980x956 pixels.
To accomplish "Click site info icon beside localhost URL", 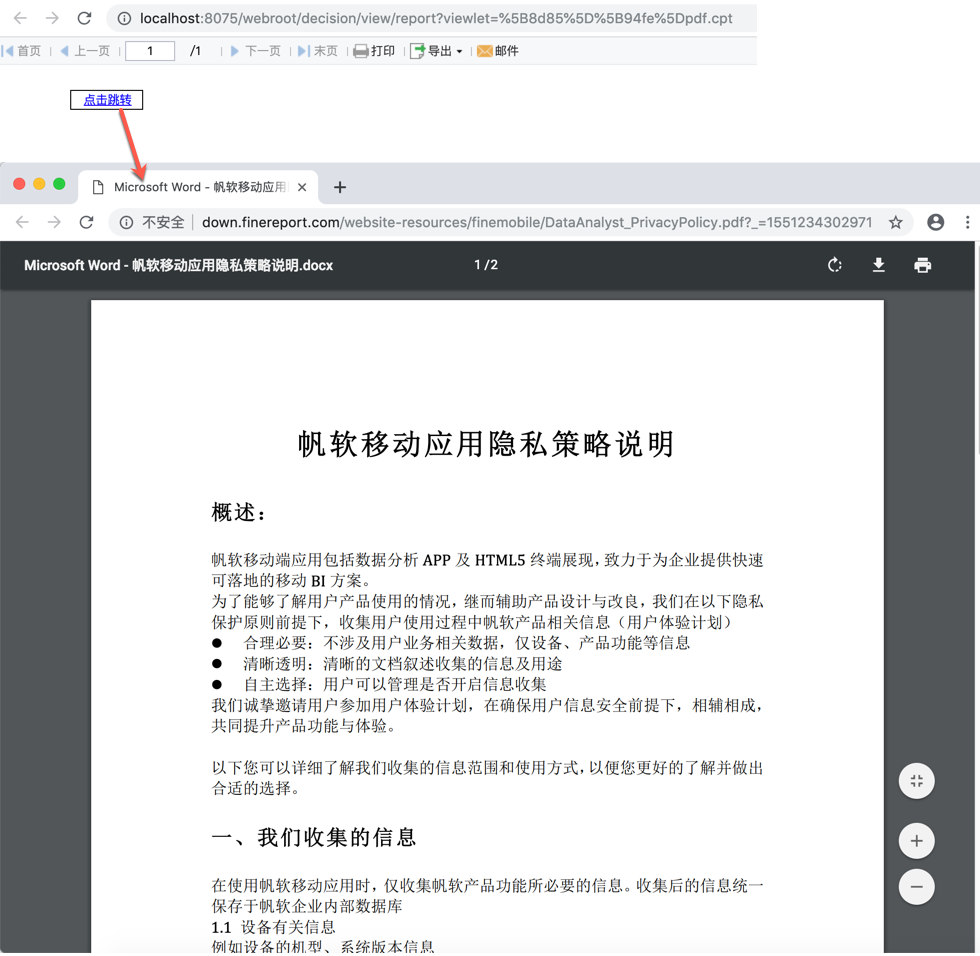I will click(124, 19).
